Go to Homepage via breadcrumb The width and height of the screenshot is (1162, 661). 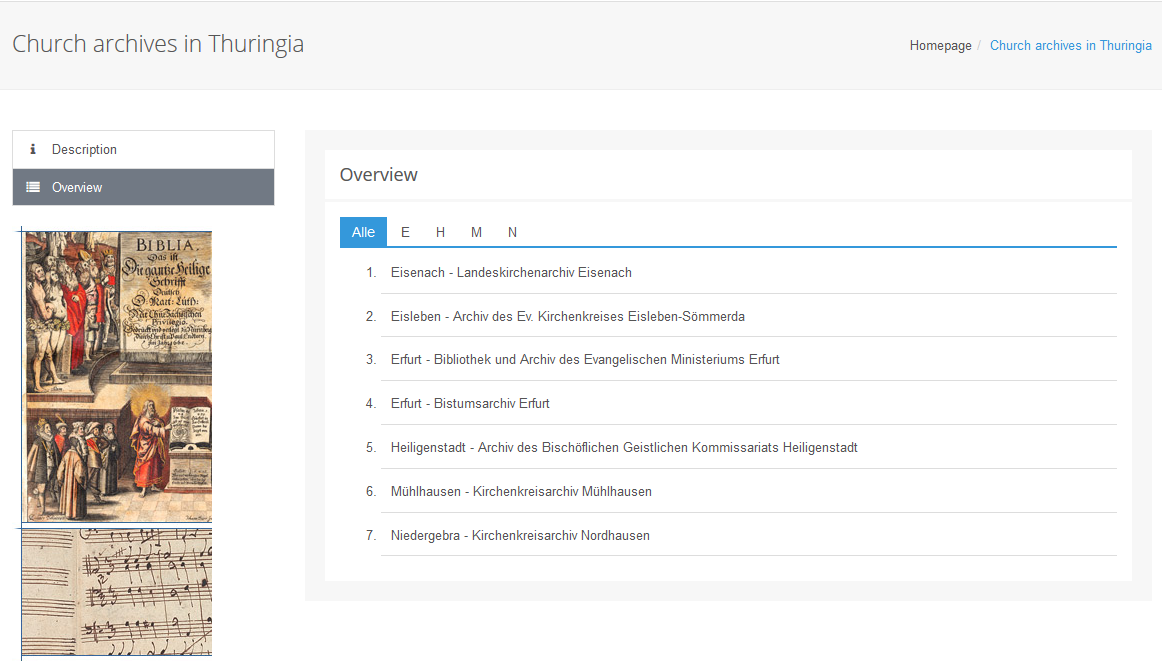tap(940, 45)
